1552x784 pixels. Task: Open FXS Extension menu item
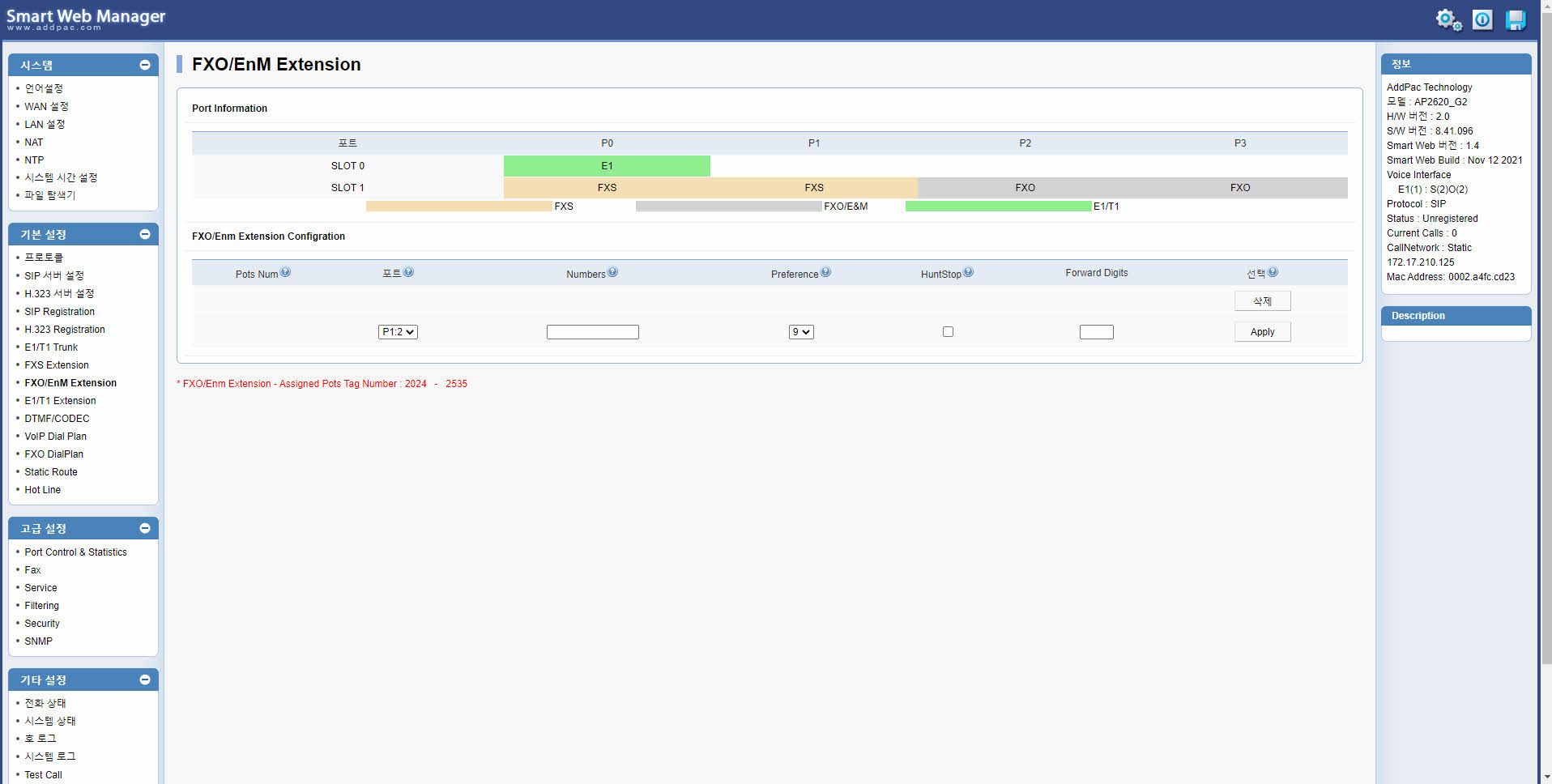coord(57,365)
